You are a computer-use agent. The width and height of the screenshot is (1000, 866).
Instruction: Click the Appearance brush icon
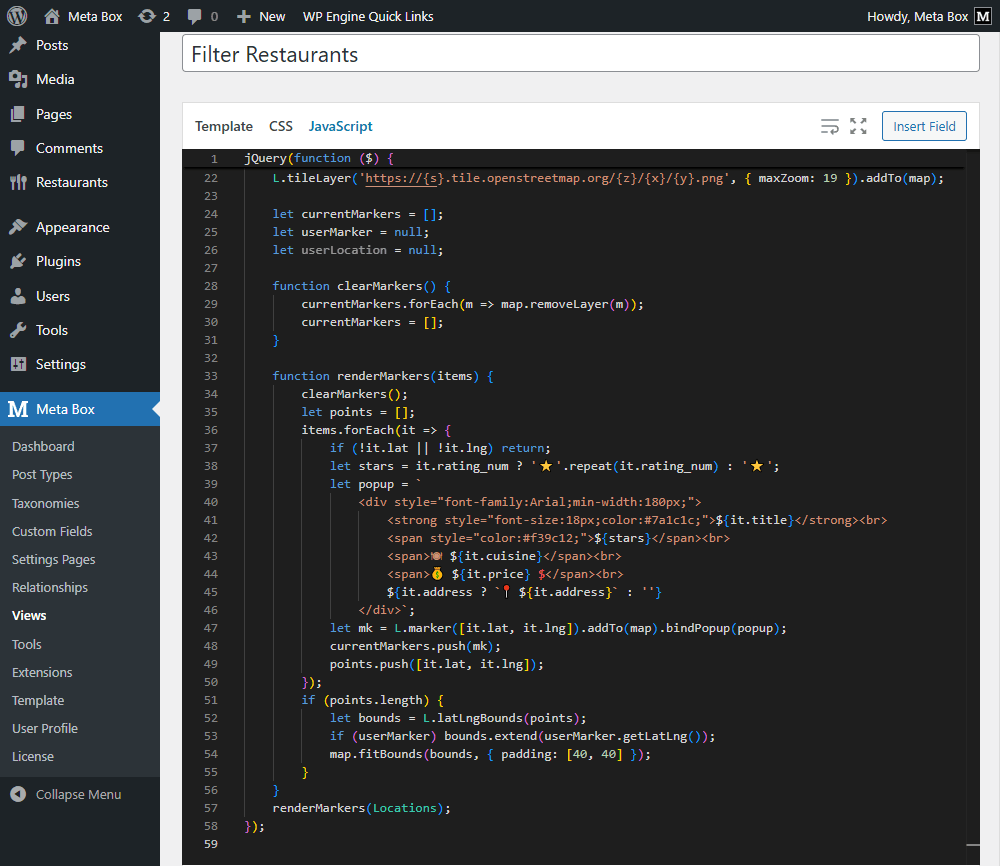[x=20, y=227]
